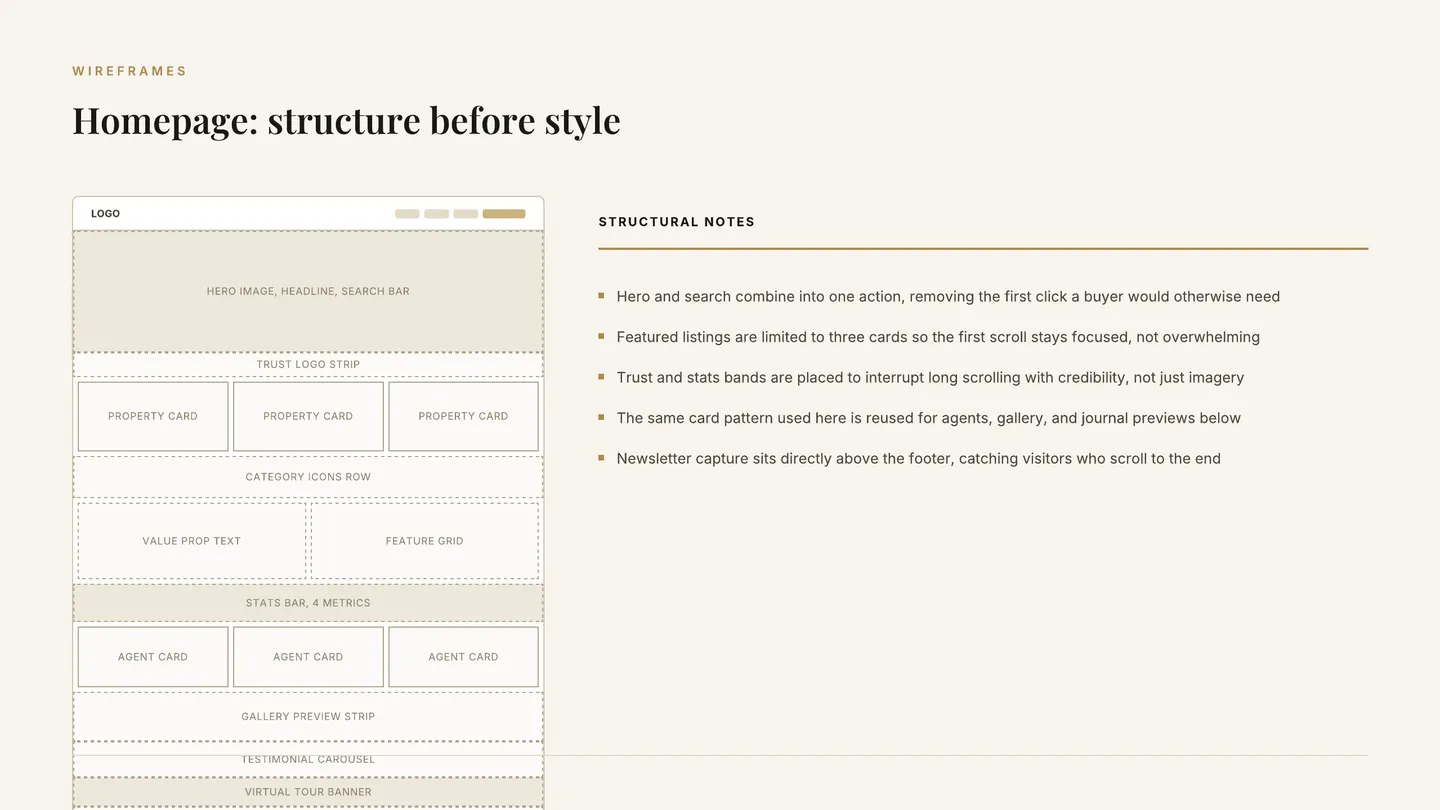1440x810 pixels.
Task: Click the middle Property Card in the wireframe
Action: (x=308, y=416)
